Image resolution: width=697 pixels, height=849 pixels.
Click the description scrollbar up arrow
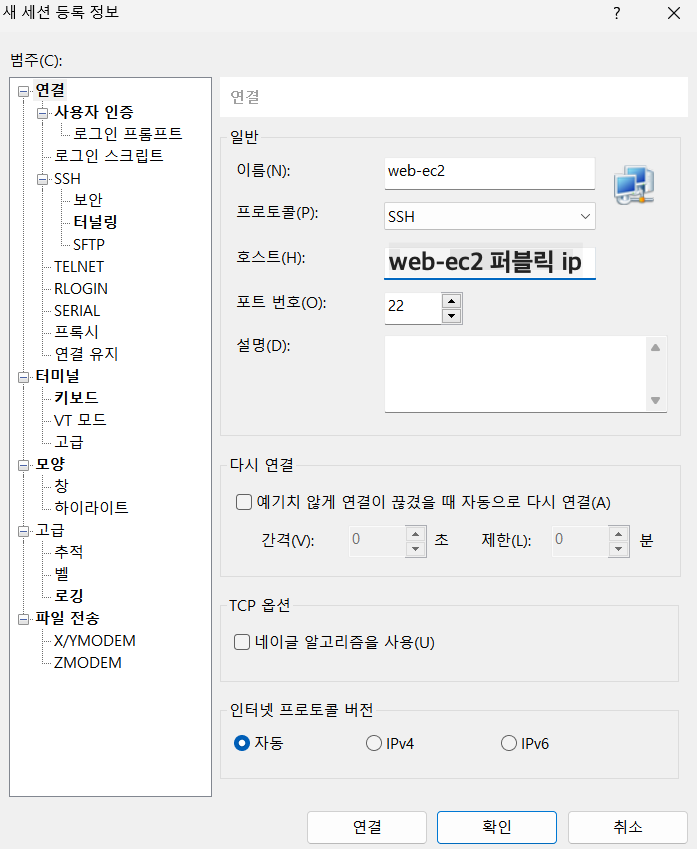point(655,348)
